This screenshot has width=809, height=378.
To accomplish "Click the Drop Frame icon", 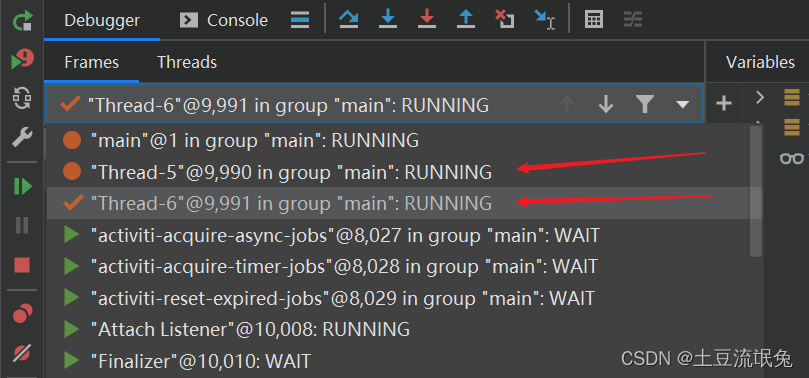I will pyautogui.click(x=505, y=20).
